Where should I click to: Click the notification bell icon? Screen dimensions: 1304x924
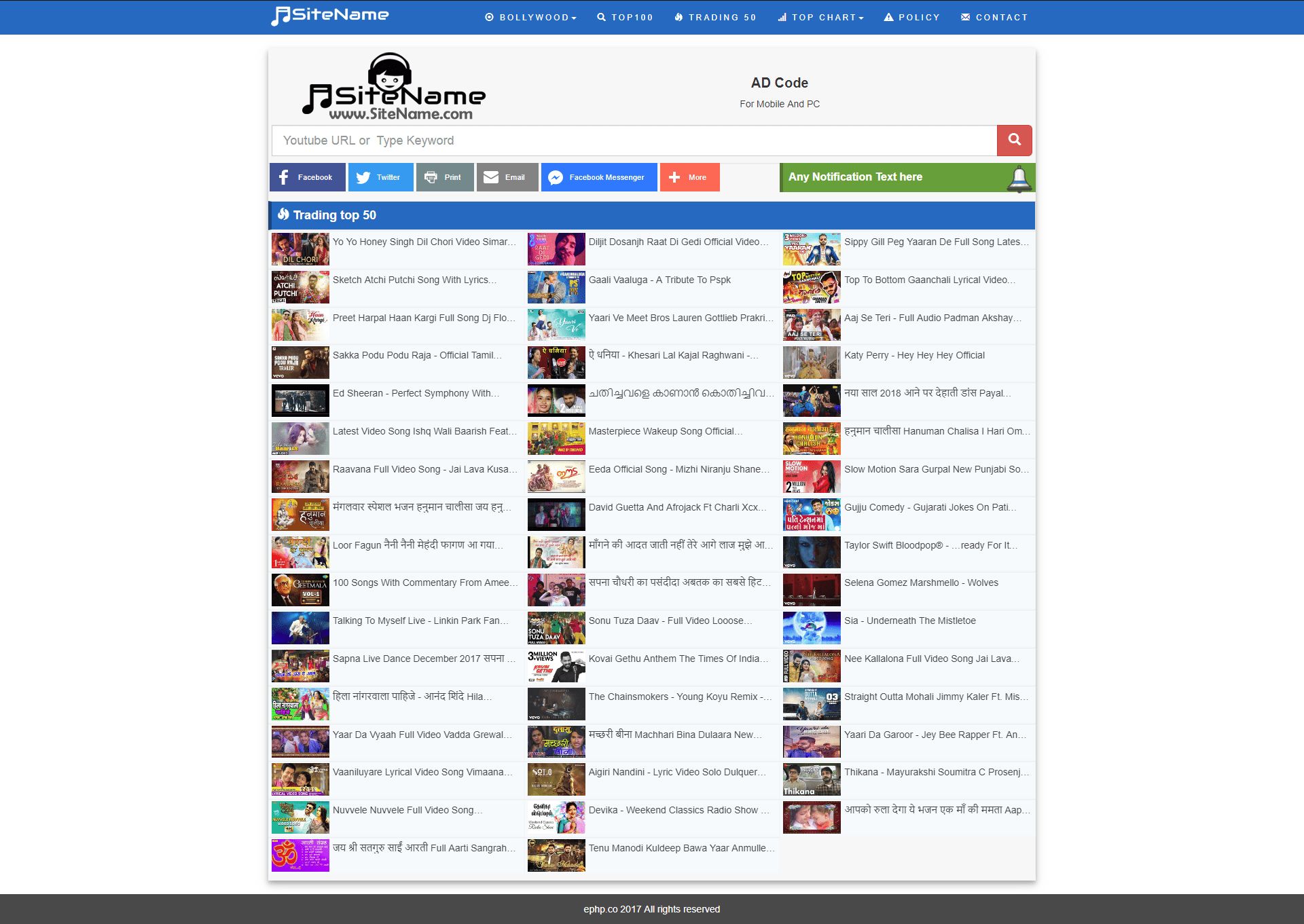tap(1019, 179)
